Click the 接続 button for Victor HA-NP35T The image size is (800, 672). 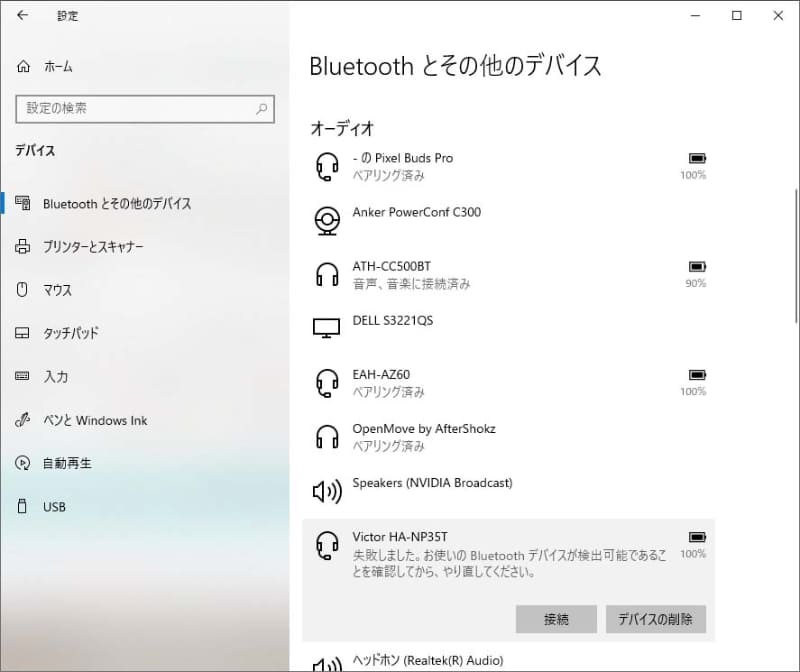point(556,619)
